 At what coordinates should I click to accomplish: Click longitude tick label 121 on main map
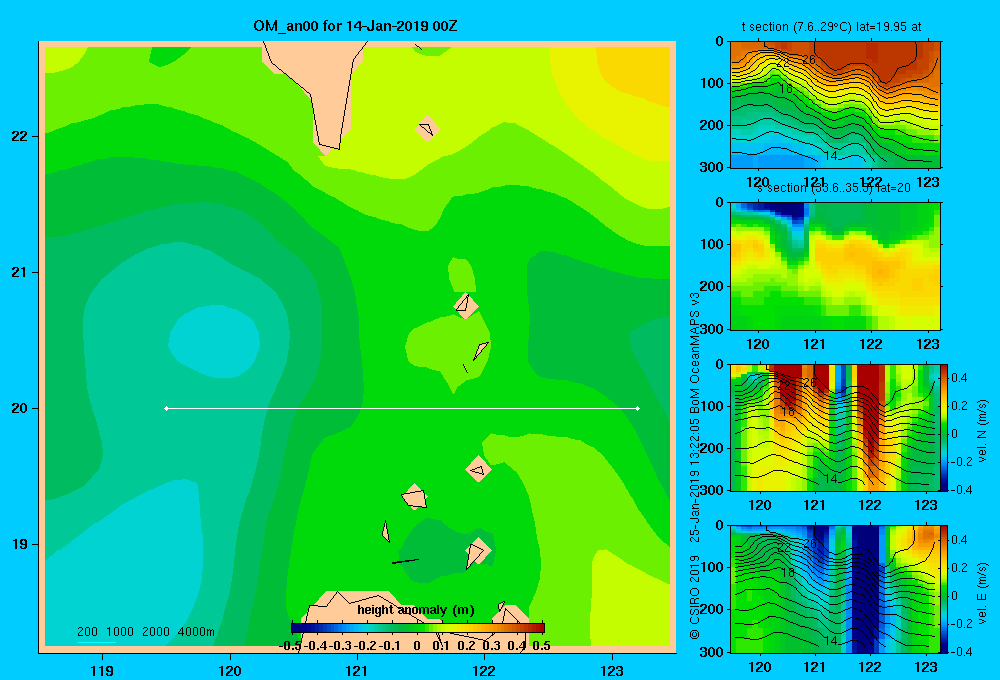click(357, 671)
